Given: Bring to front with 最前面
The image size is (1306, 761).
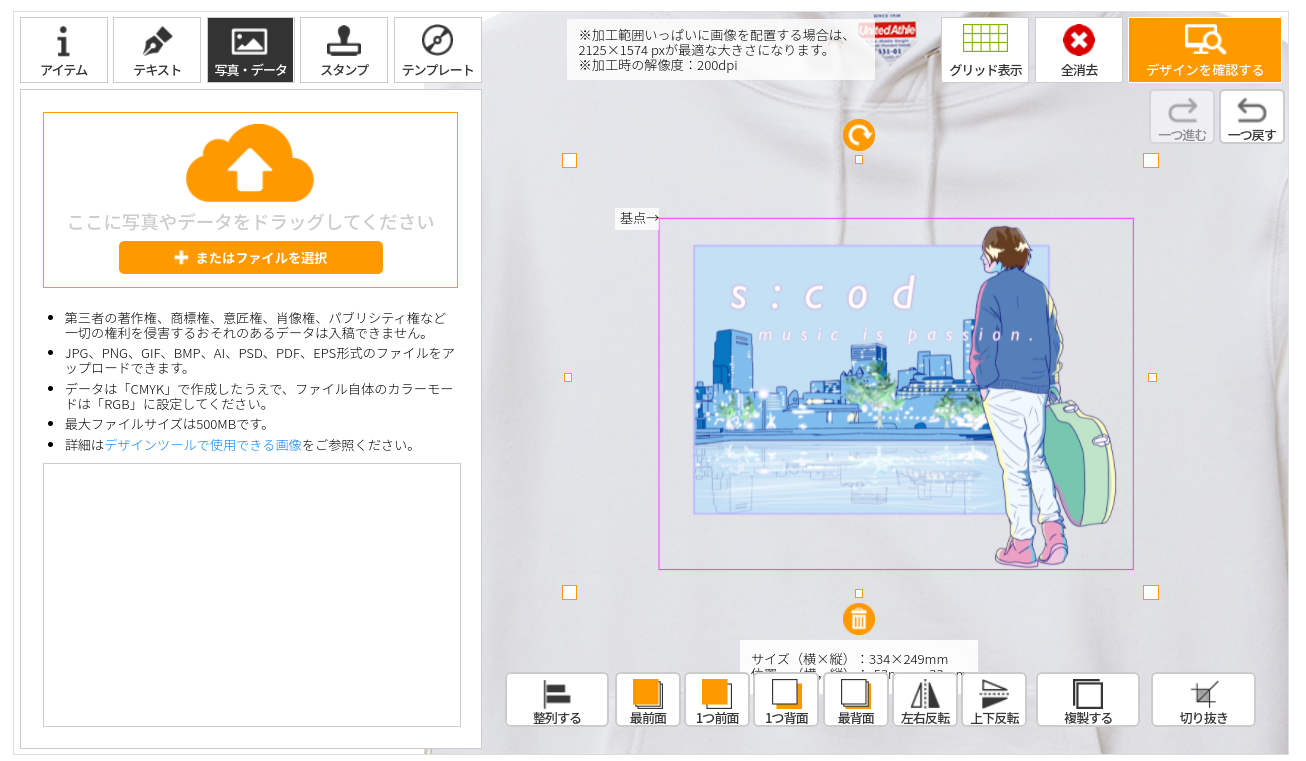Looking at the screenshot, I should (x=648, y=700).
